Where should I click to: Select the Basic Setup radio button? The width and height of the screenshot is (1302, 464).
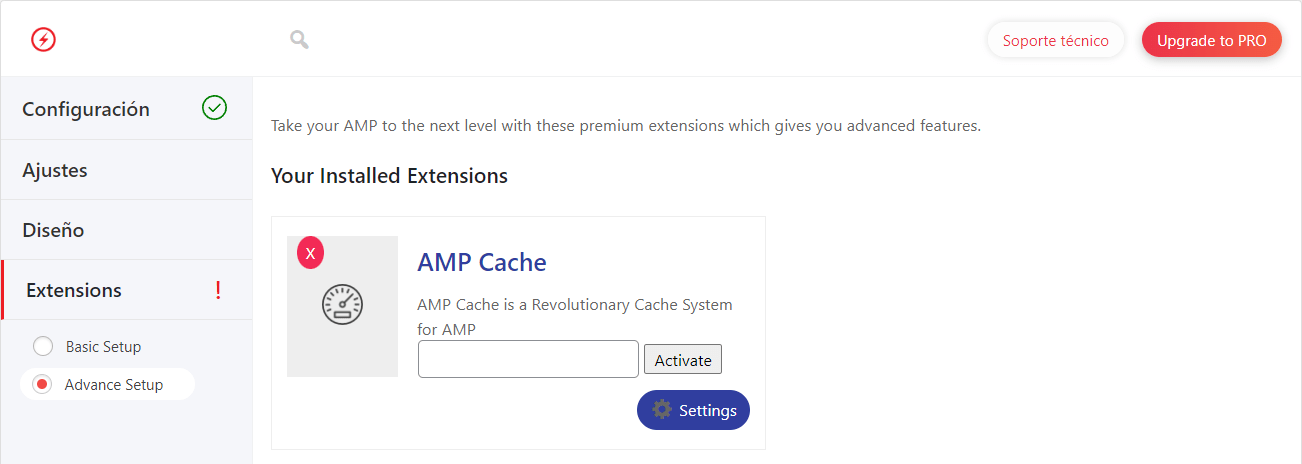(43, 346)
